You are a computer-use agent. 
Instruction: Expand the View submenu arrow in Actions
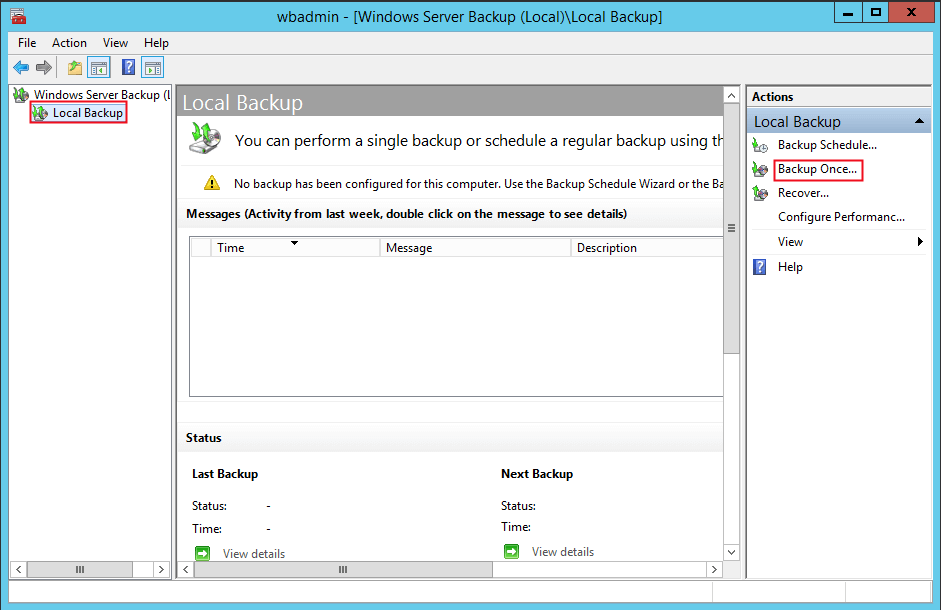(x=920, y=241)
